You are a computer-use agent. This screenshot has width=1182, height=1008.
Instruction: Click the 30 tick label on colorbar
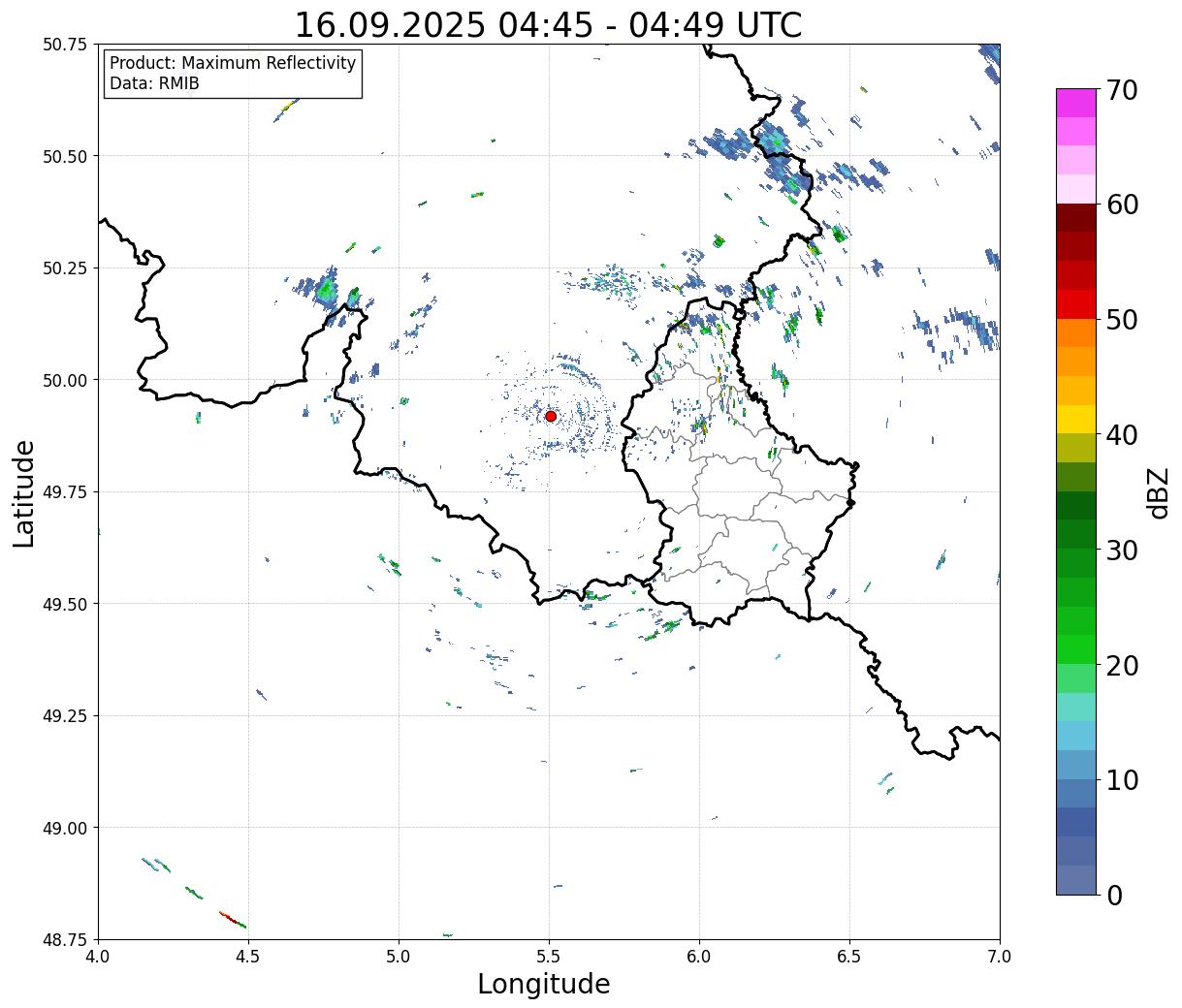[x=1121, y=551]
